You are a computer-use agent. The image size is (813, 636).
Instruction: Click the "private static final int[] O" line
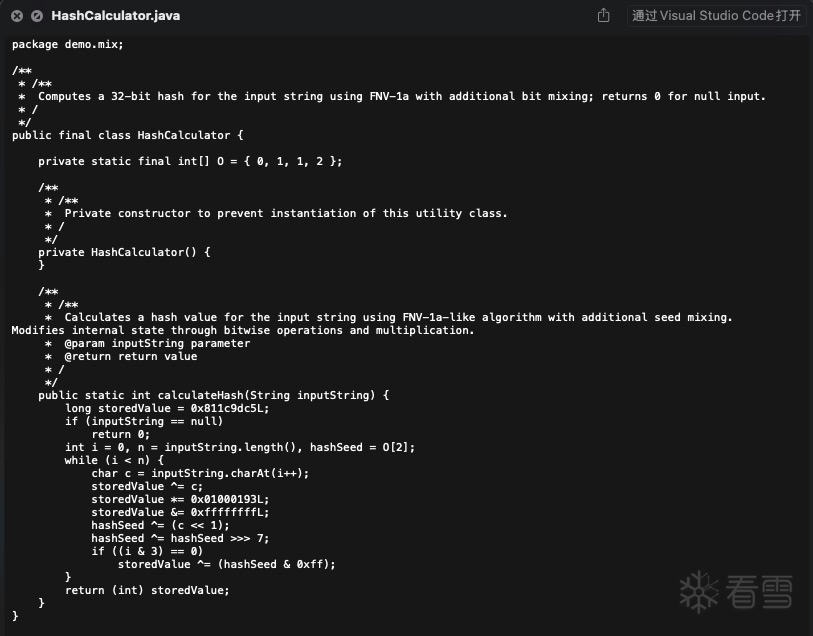click(190, 161)
